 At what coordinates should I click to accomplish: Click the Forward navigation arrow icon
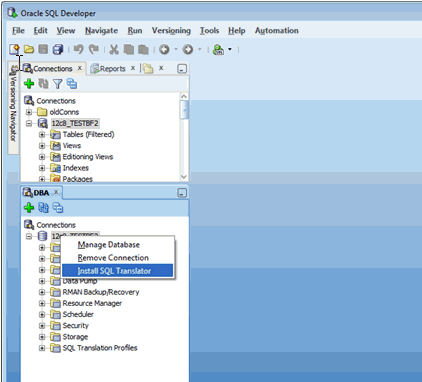pos(188,49)
